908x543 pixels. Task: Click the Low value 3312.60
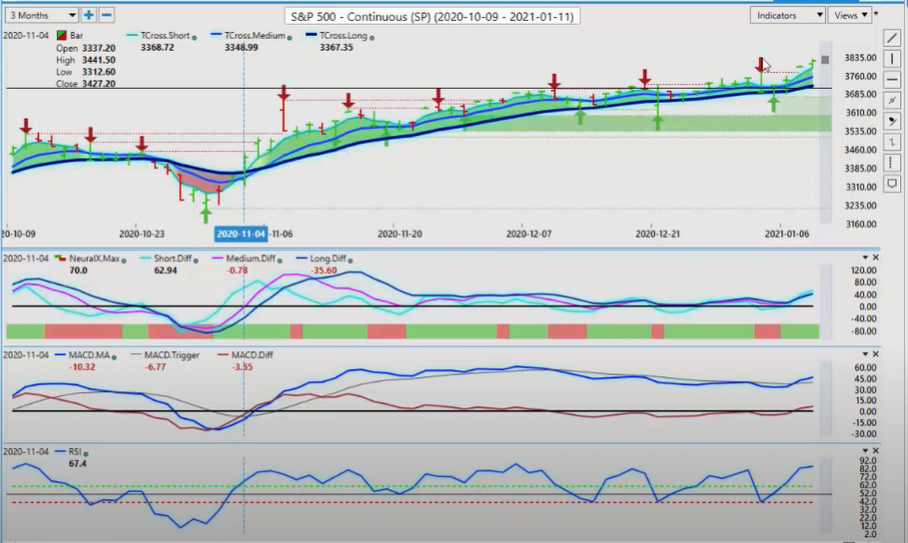point(98,72)
